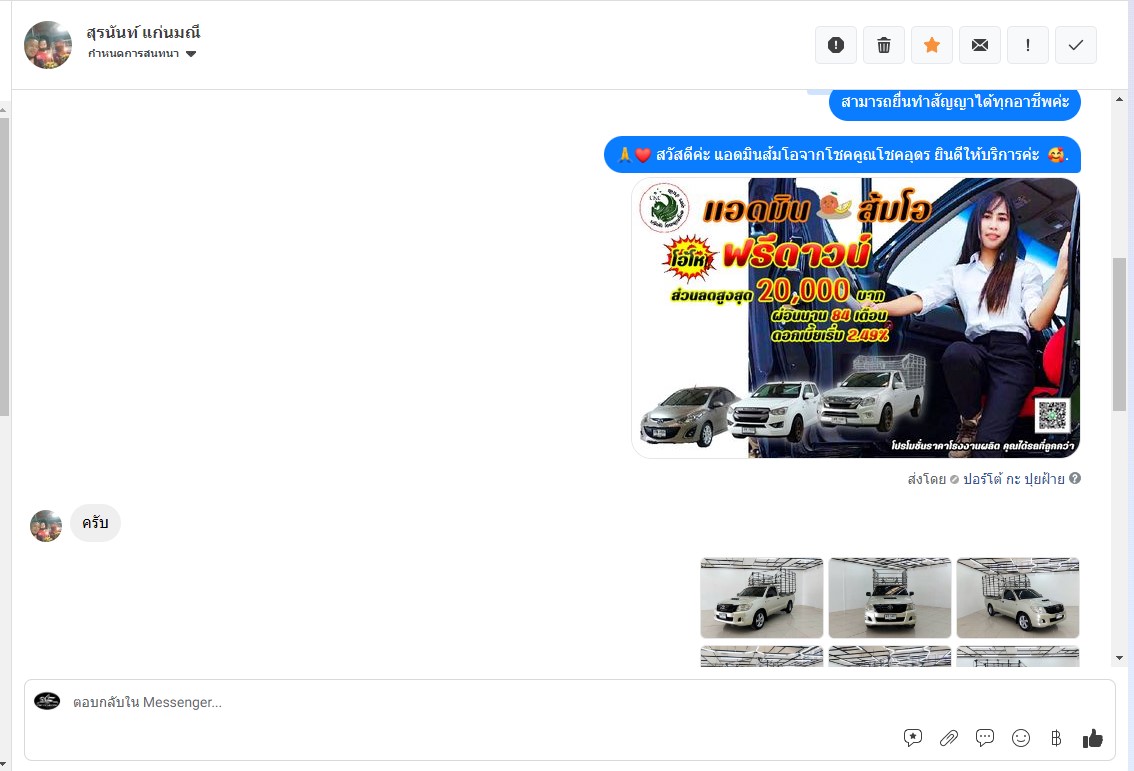The width and height of the screenshot is (1134, 771).
Task: Open third pickup truck photo thumbnail
Action: [1018, 598]
